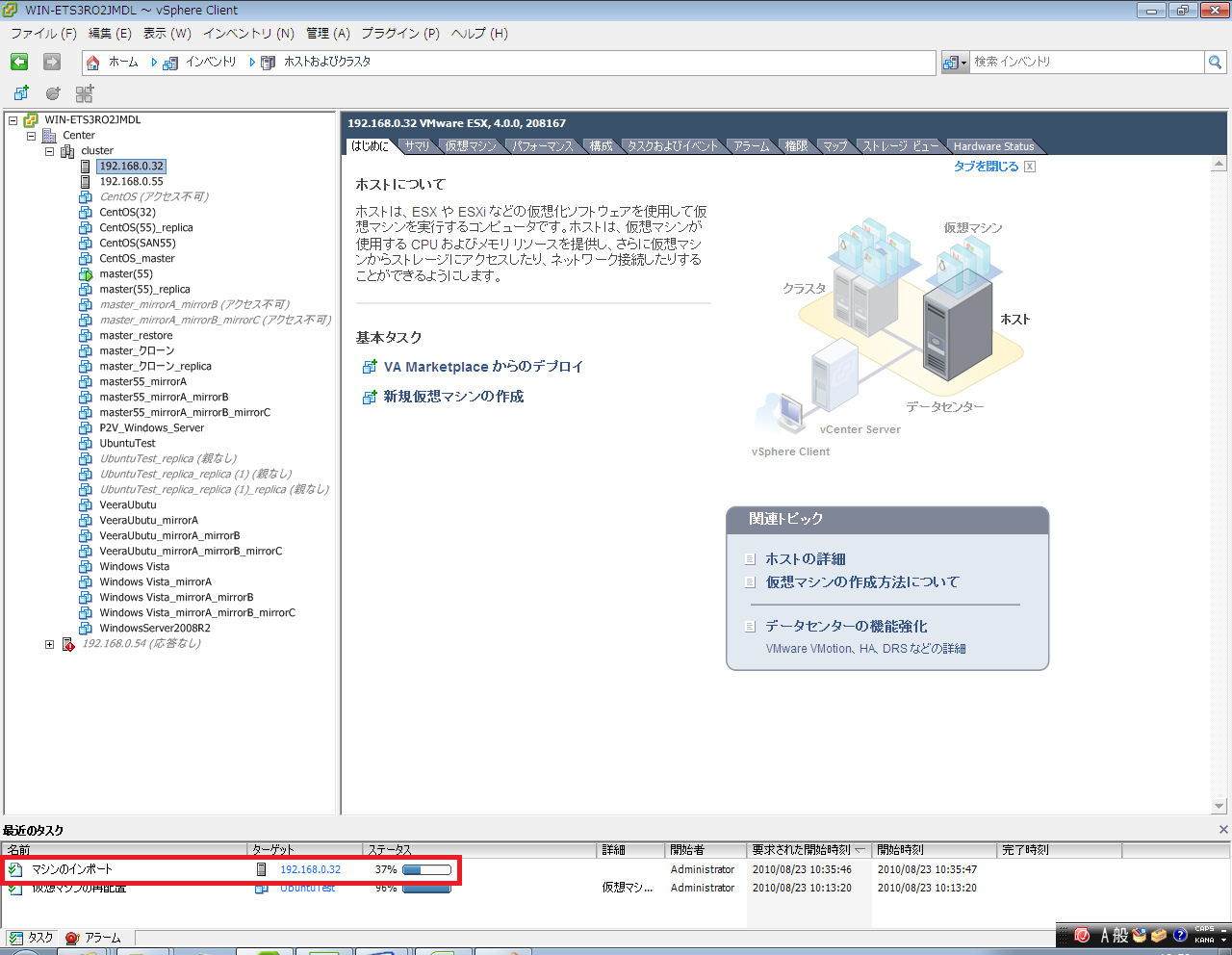Open the ヘルプ (H) menu
Image resolution: width=1232 pixels, height=955 pixels.
coord(479,34)
